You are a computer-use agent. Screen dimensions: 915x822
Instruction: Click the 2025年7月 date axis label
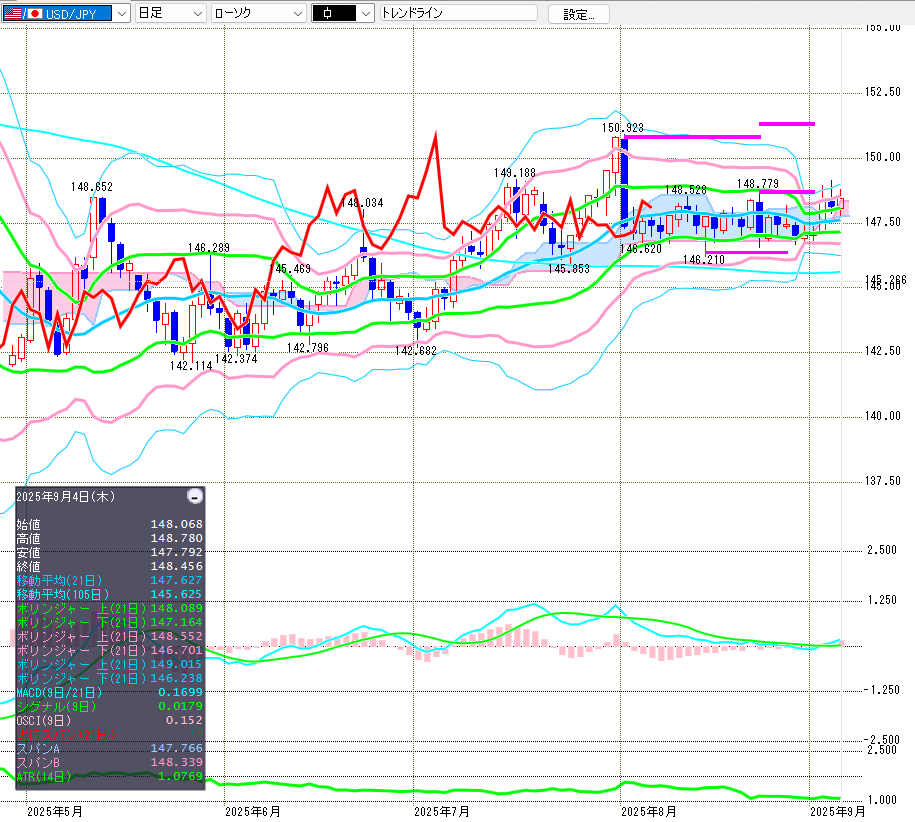pos(442,811)
